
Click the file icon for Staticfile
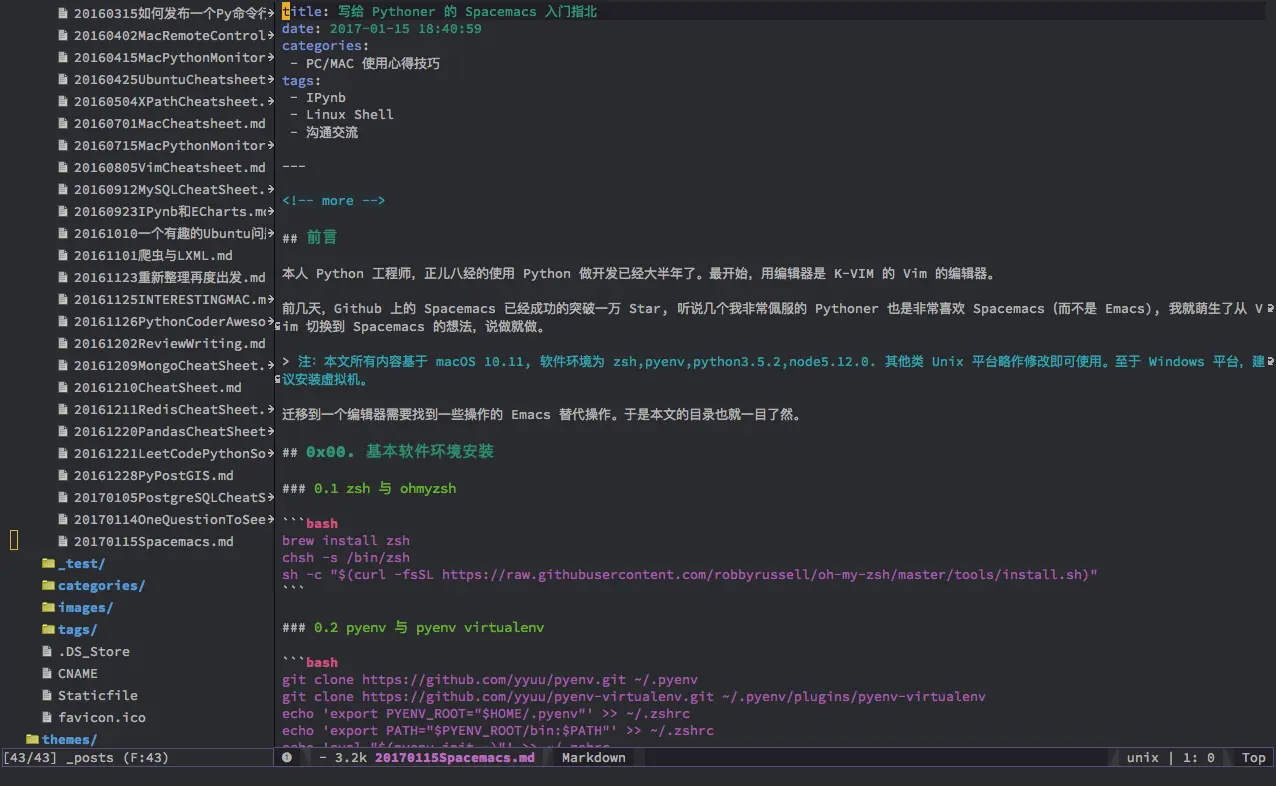point(48,696)
